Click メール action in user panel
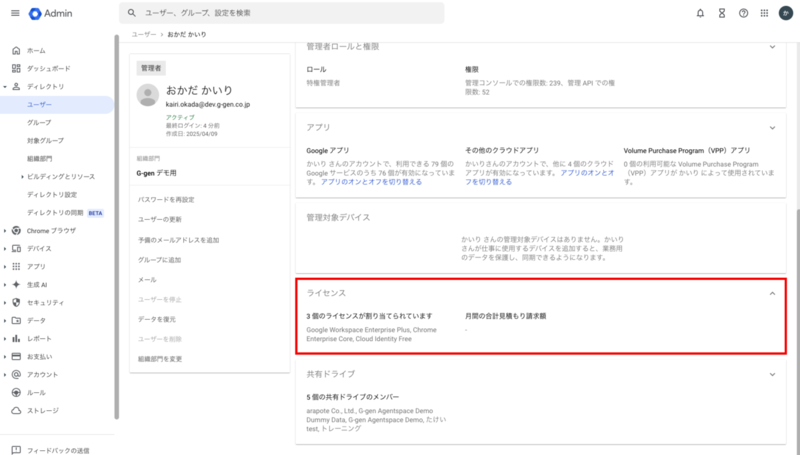Screen dimensions: 800x455 tap(147, 280)
